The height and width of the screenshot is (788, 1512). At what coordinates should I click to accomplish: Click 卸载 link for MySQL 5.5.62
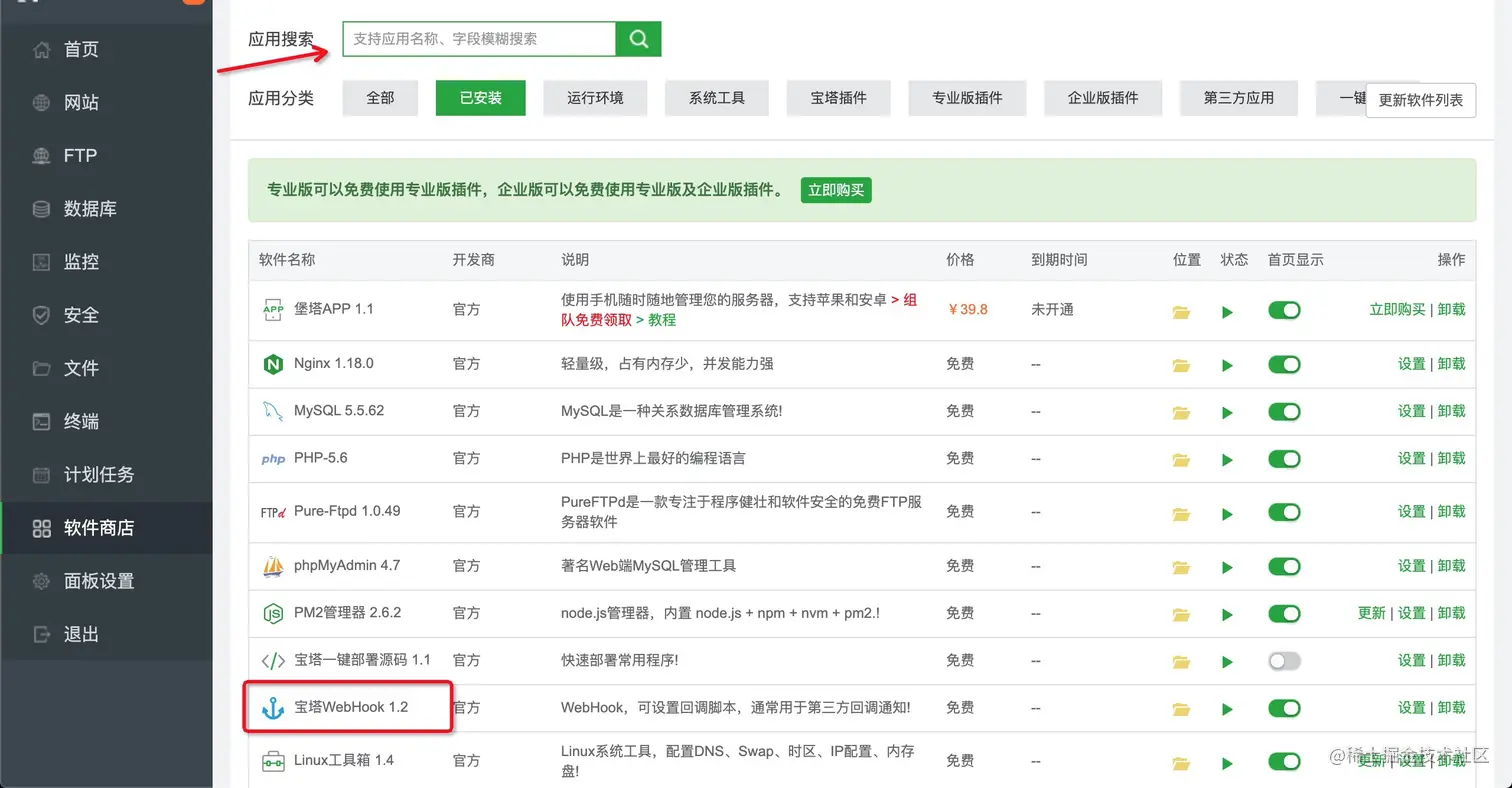(x=1451, y=411)
